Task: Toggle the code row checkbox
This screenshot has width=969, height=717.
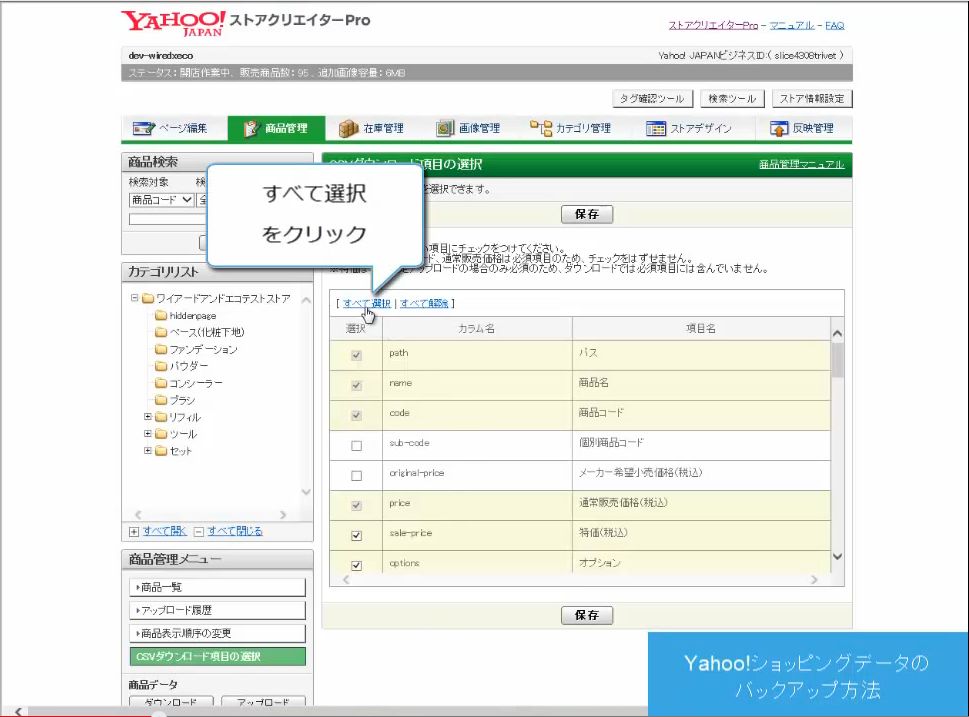Action: coord(357,415)
